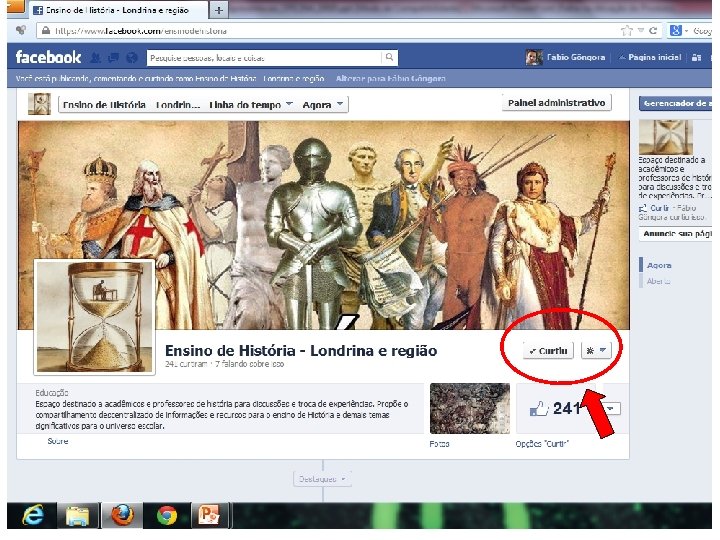This screenshot has width=720, height=540.
Task: Click the search magnifier button
Action: pos(389,57)
